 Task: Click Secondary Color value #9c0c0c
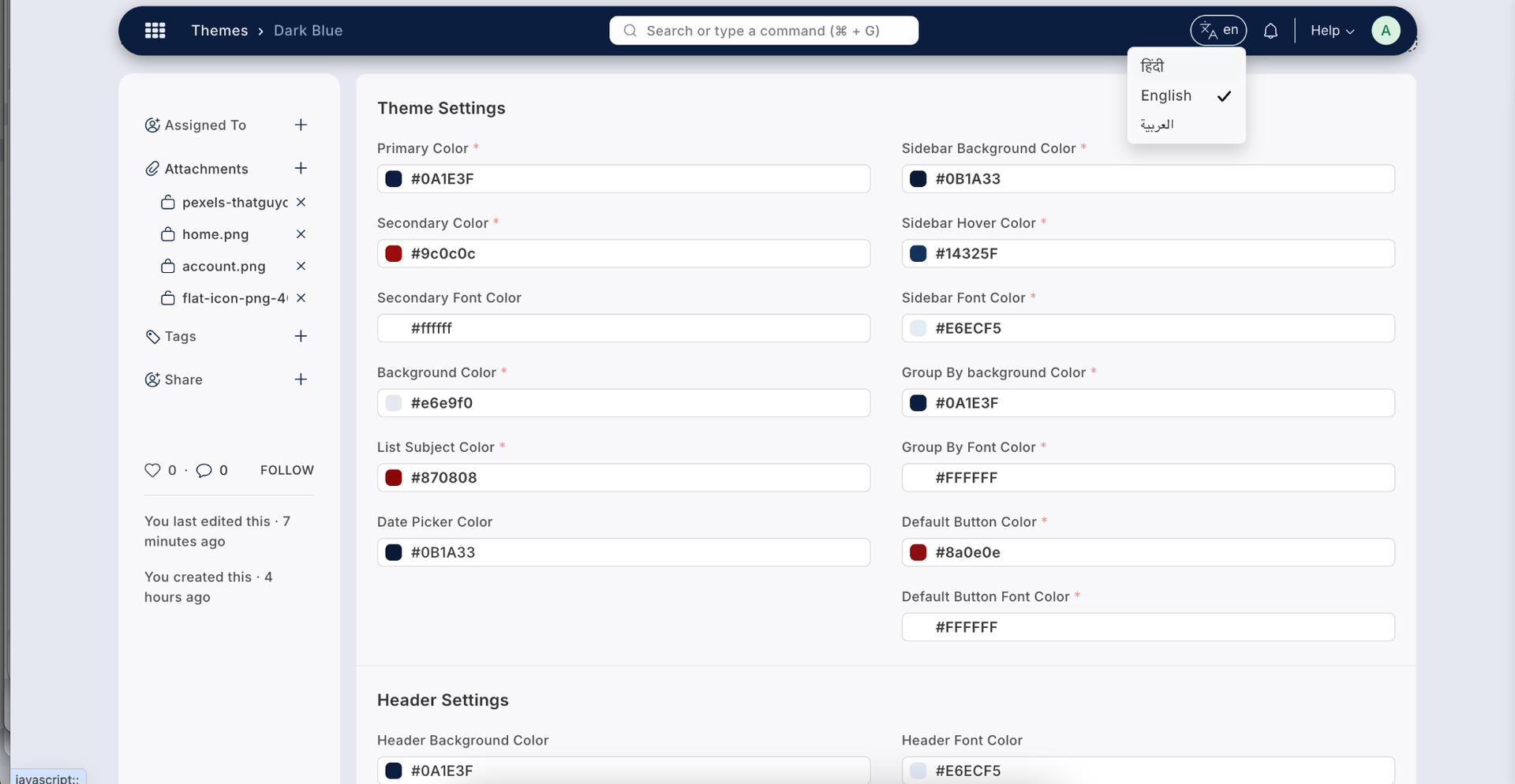coord(443,253)
